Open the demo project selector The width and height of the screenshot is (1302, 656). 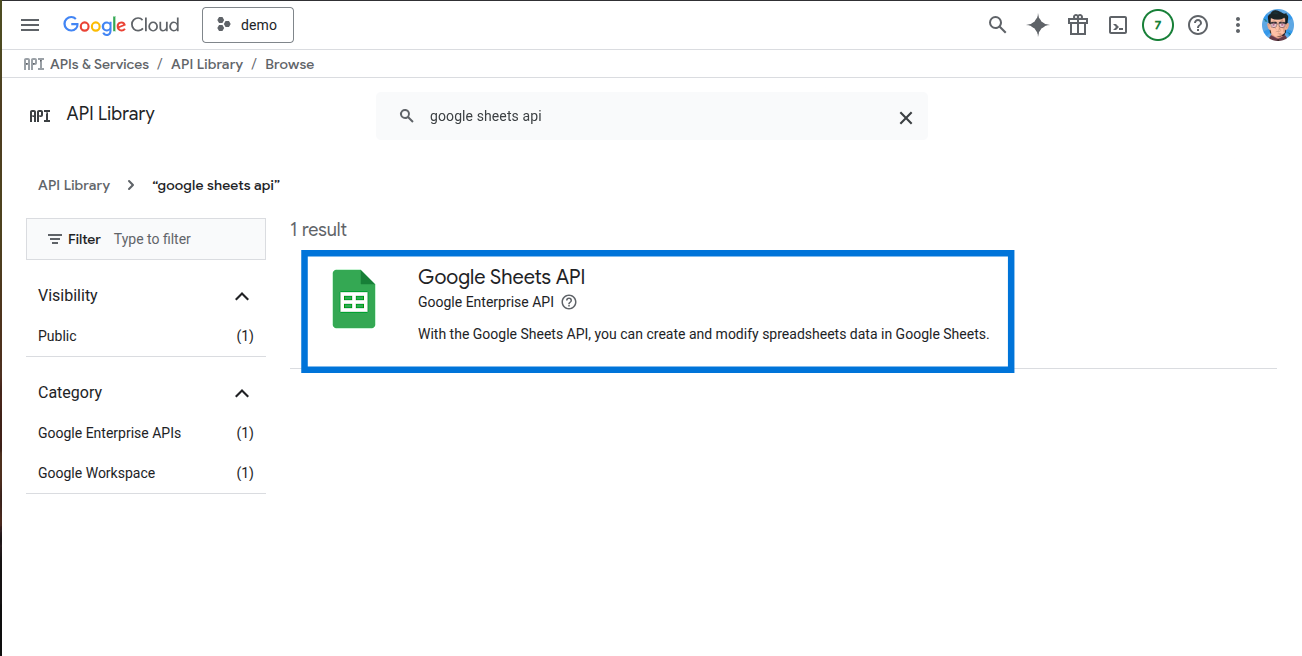[x=248, y=25]
